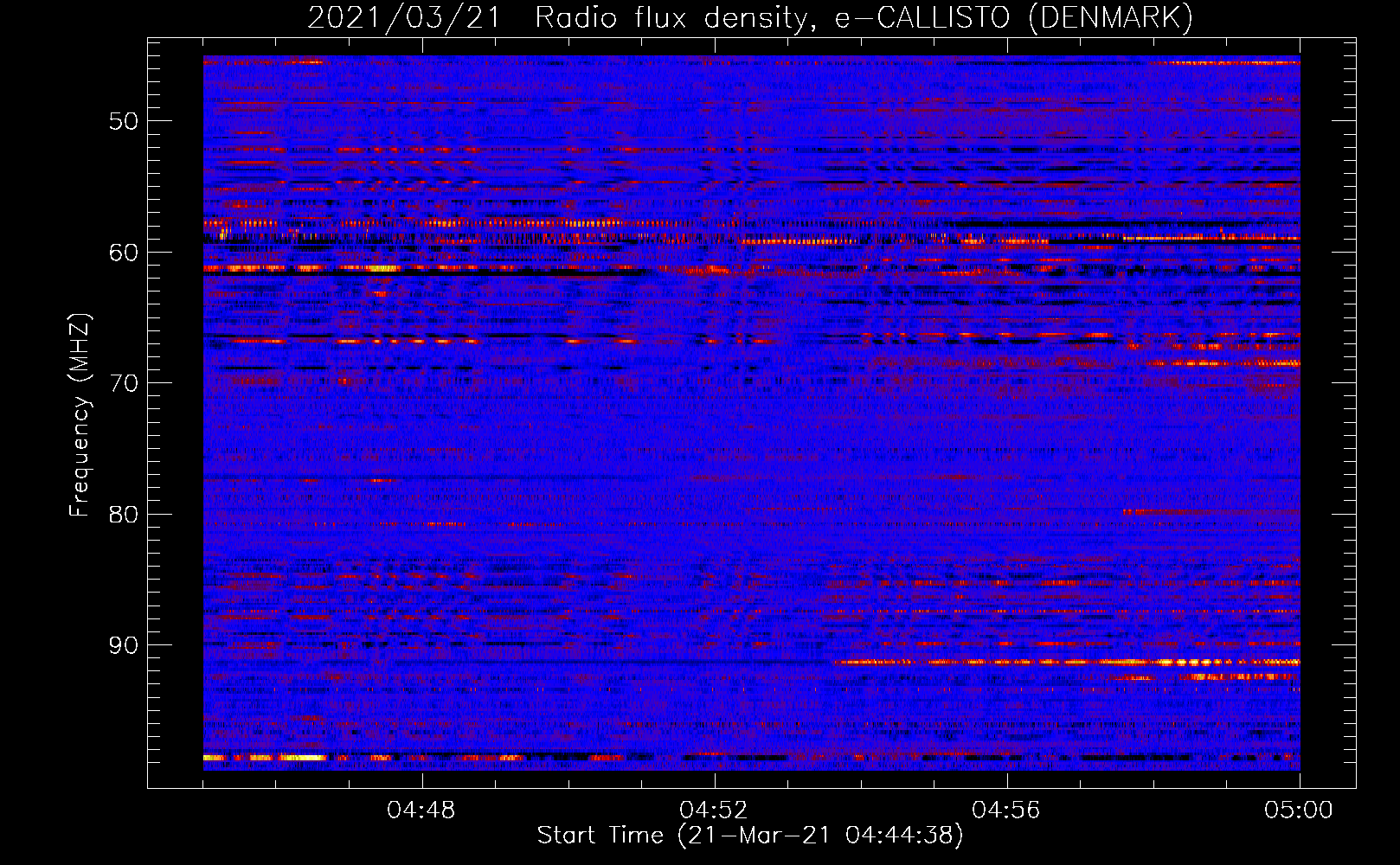Click the plot title '2021/03/21 Radio flux density'
Screen dimensions: 1400x865
click(750, 18)
